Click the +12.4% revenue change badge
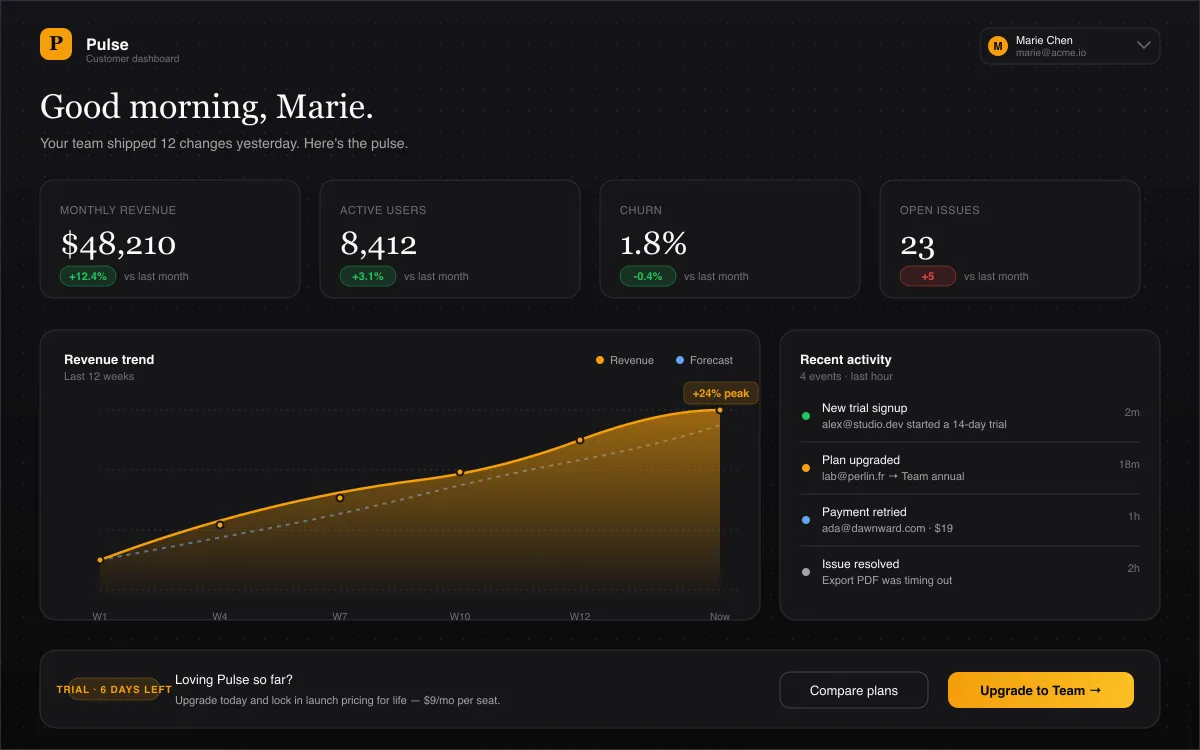 [88, 276]
